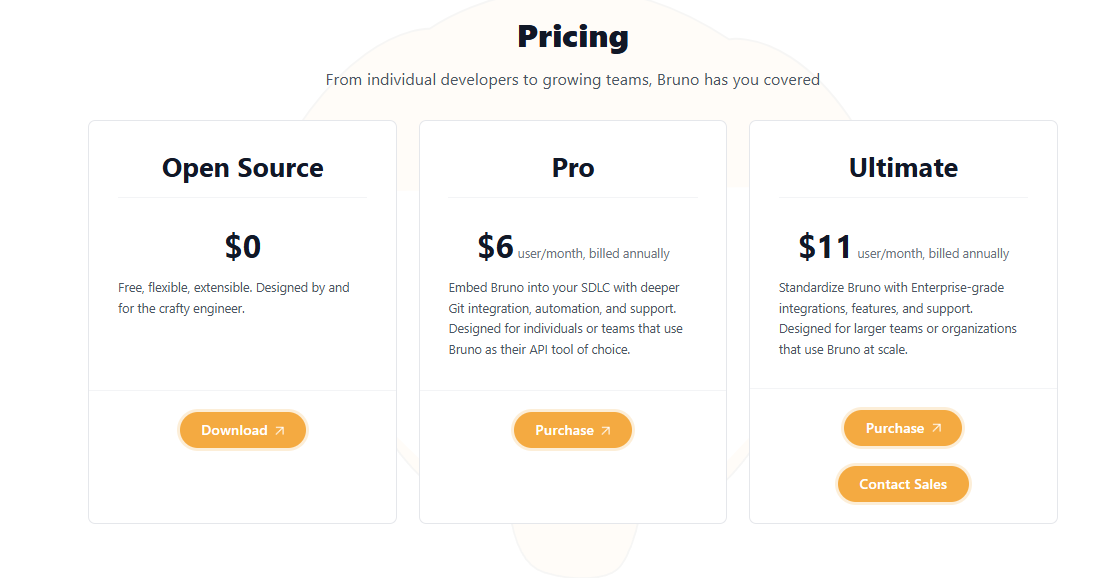Click the arrow icon on Download button
Image resolution: width=1109 pixels, height=578 pixels.
tap(280, 430)
